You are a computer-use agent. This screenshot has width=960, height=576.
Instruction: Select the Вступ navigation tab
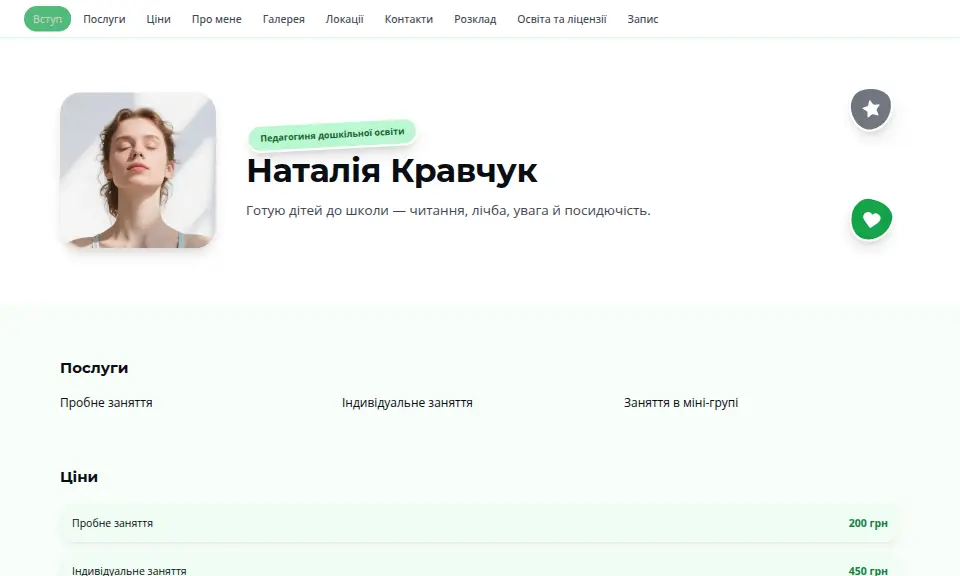pos(47,19)
